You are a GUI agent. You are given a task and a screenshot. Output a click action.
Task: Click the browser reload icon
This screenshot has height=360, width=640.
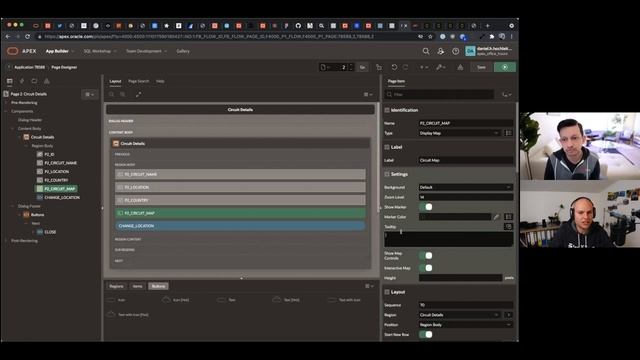point(27,37)
